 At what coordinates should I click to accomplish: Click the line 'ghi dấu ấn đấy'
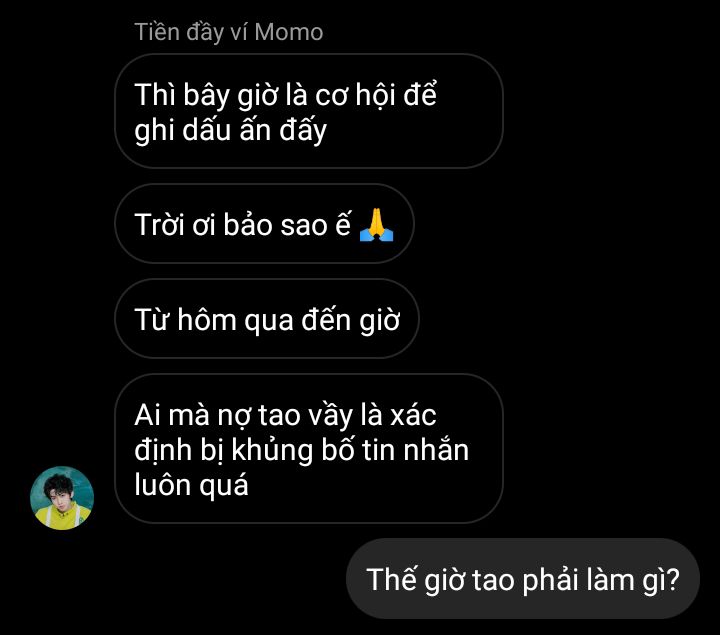[x=231, y=130]
